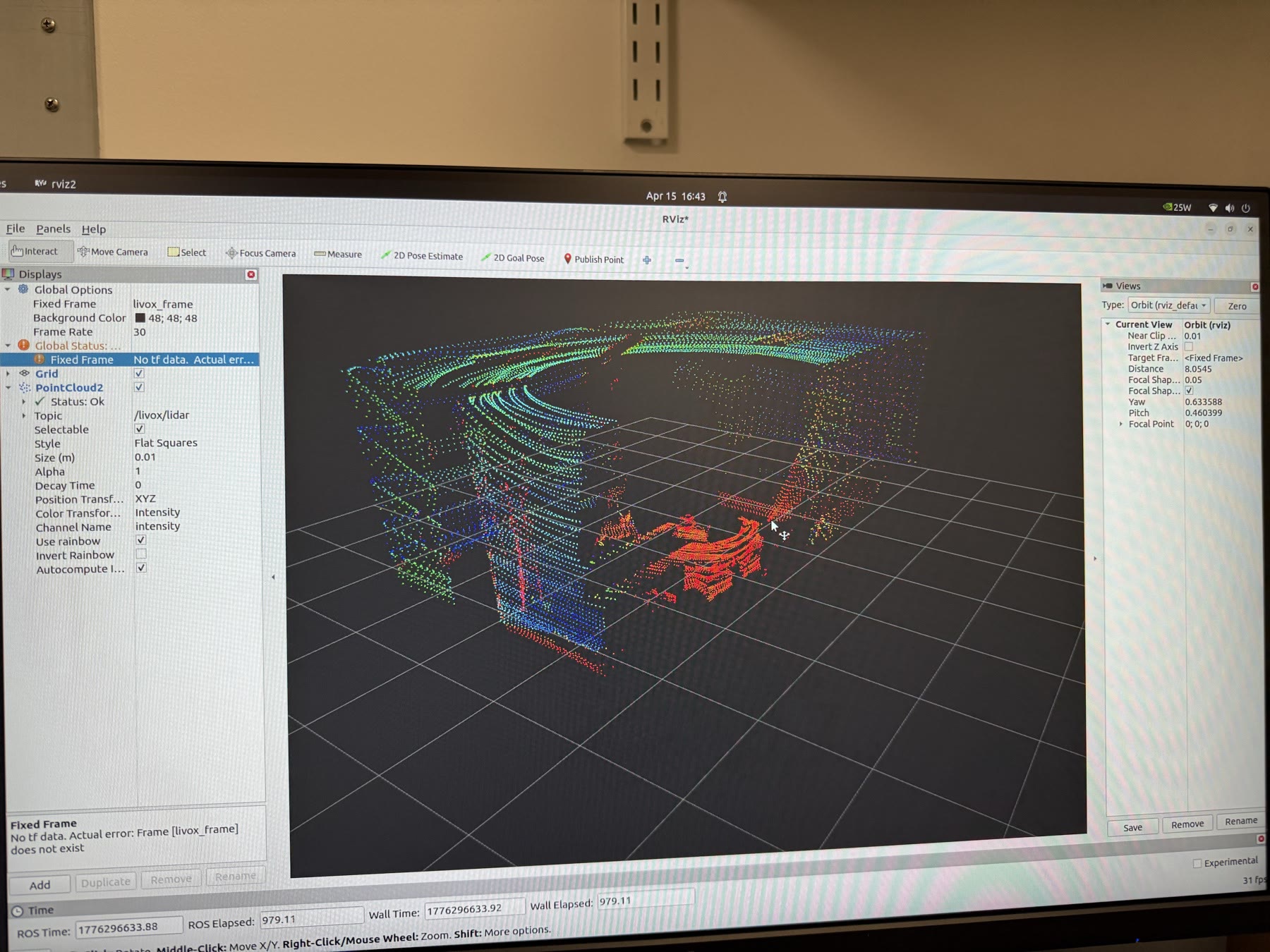Expand the Focal Point property
The image size is (1270, 952).
1120,424
